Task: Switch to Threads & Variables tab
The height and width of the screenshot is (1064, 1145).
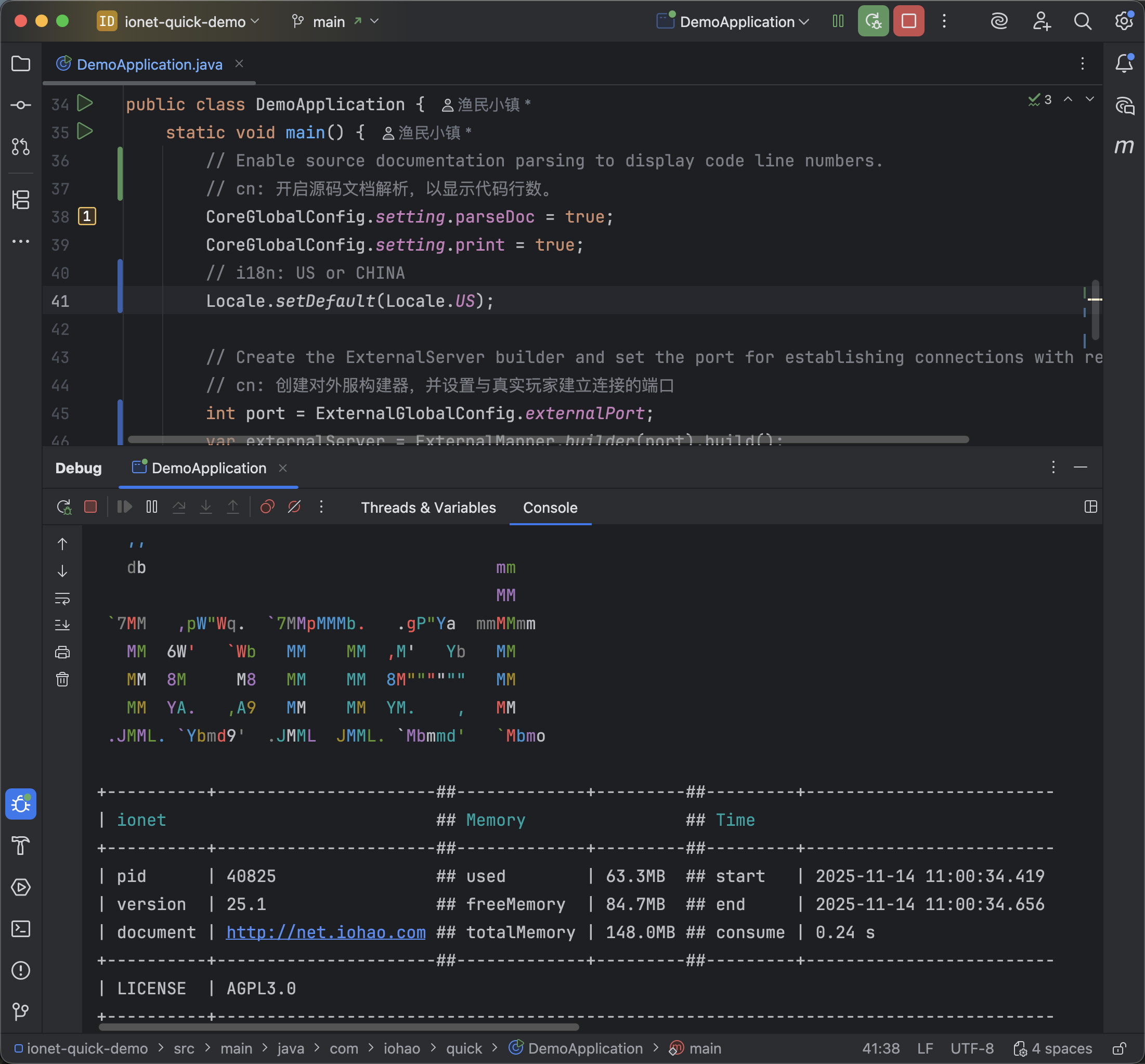Action: click(428, 507)
